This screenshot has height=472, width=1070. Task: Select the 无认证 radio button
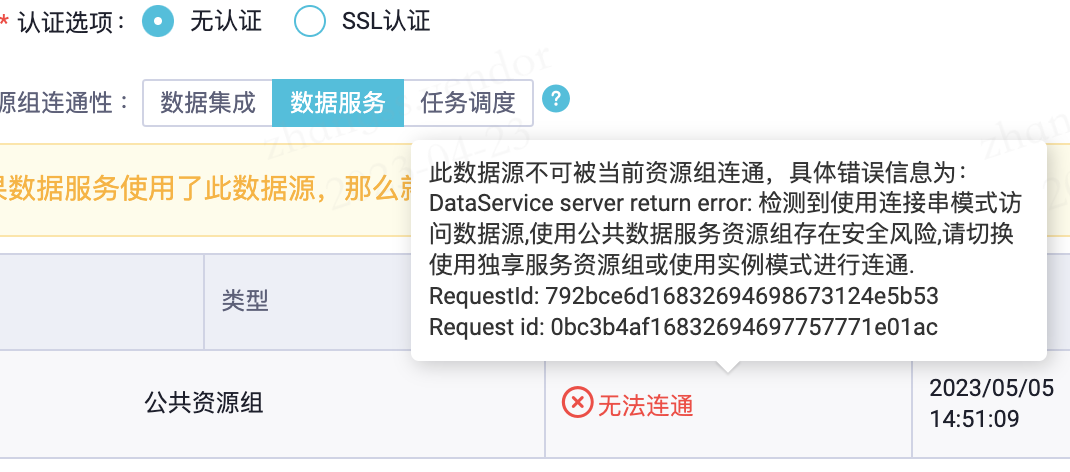[x=158, y=21]
